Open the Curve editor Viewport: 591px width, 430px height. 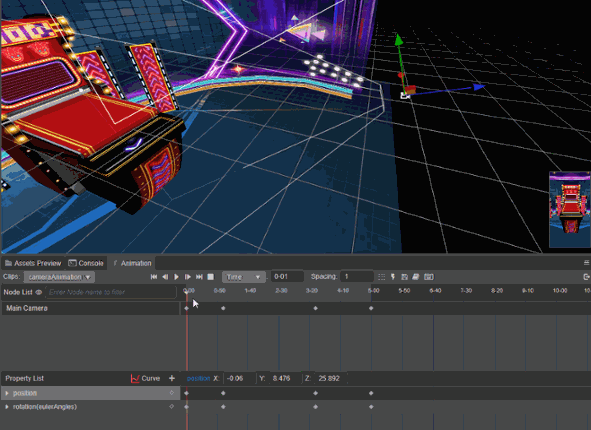point(145,378)
